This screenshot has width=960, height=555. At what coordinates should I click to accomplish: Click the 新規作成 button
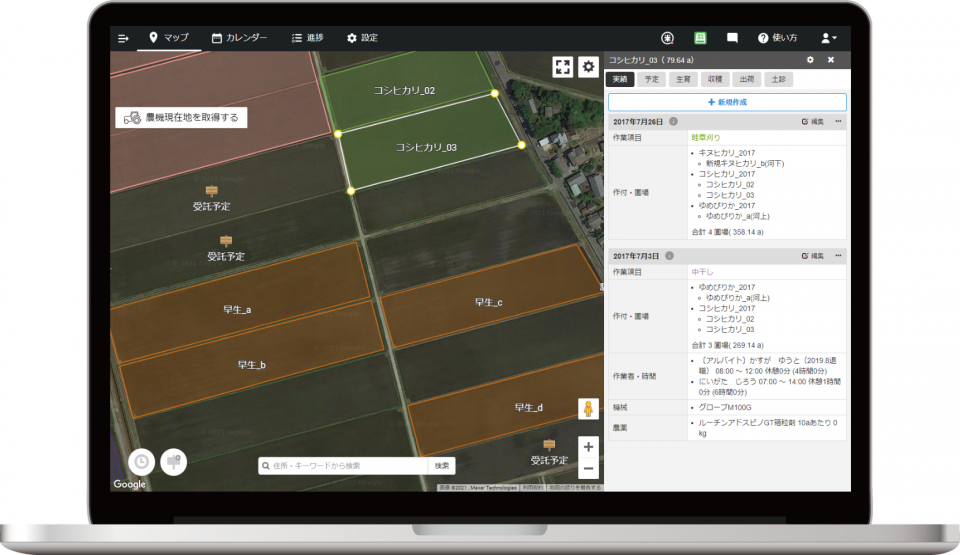(x=727, y=102)
